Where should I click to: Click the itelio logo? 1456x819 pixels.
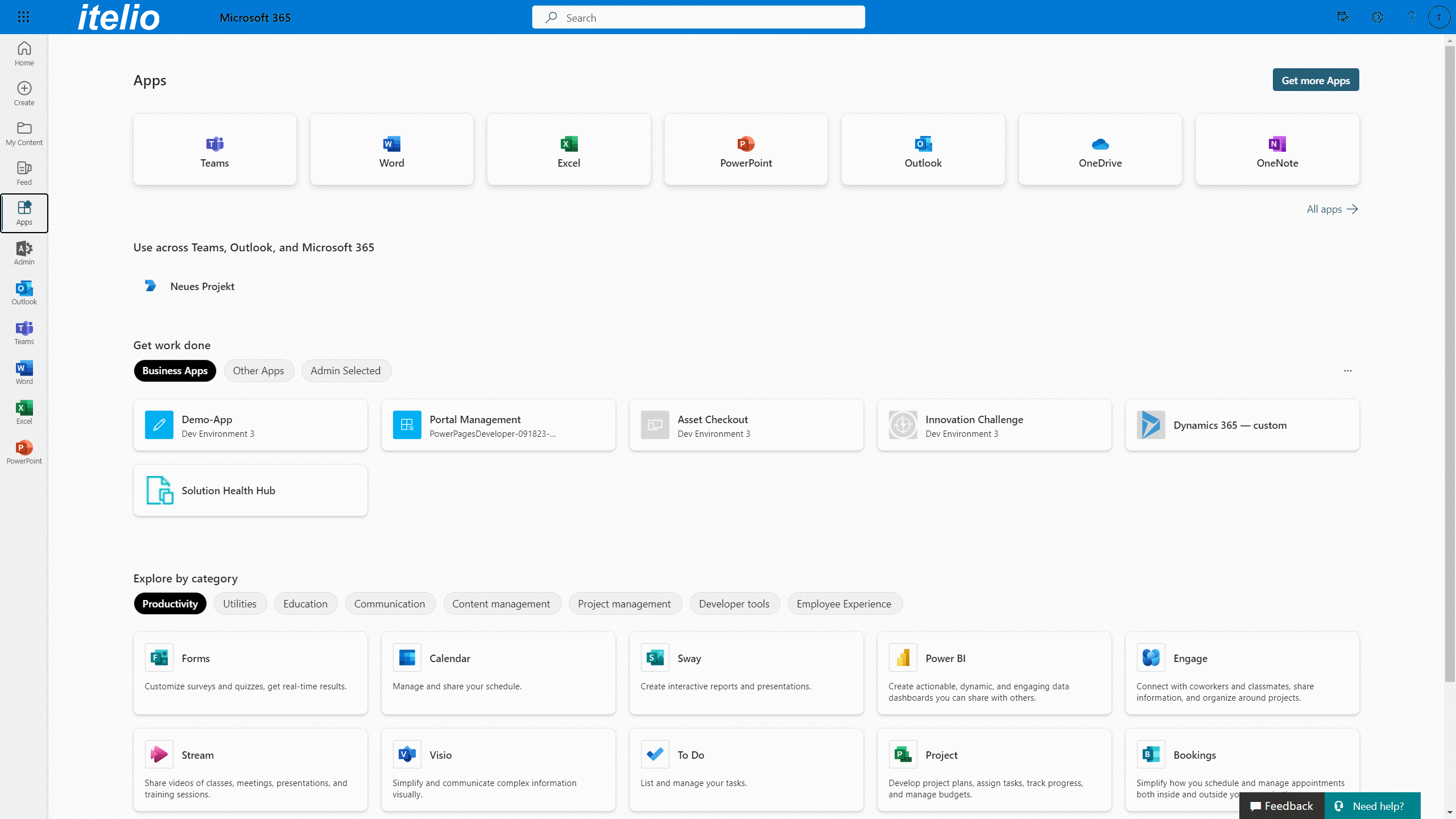tap(119, 17)
